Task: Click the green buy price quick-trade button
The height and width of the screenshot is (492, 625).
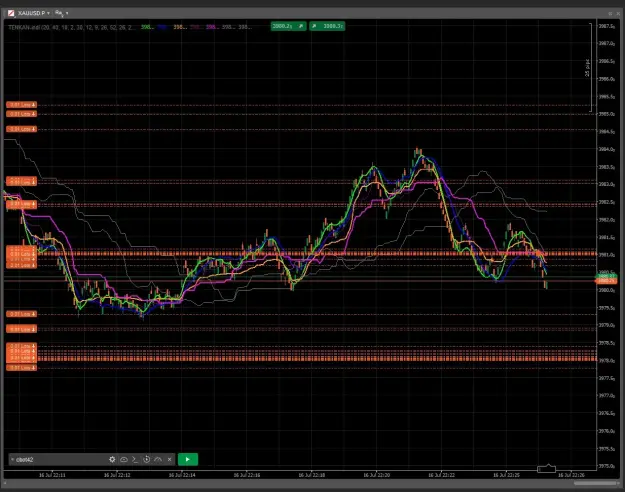Action: [x=327, y=26]
